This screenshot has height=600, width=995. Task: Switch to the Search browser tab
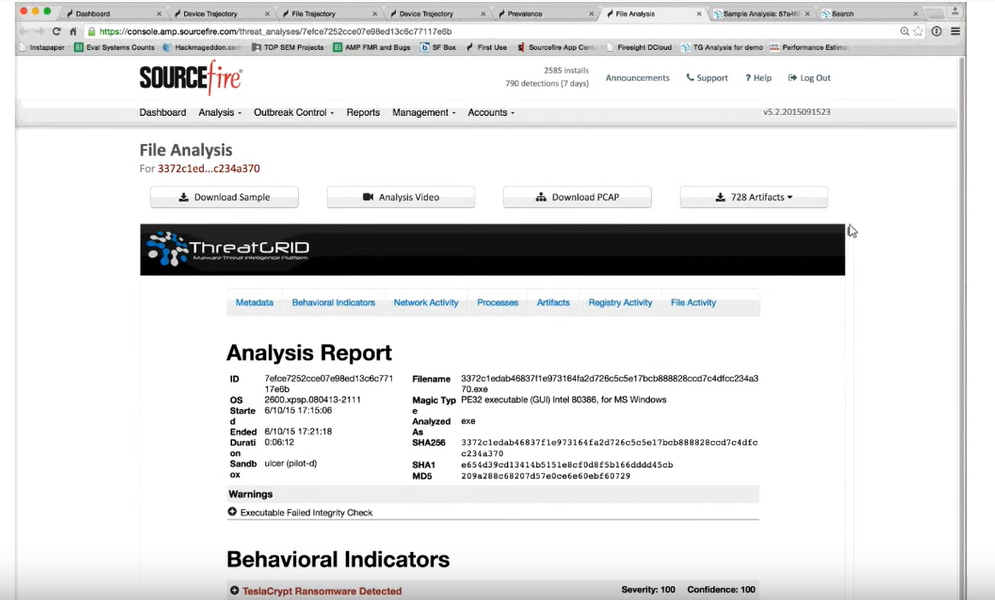coord(868,13)
